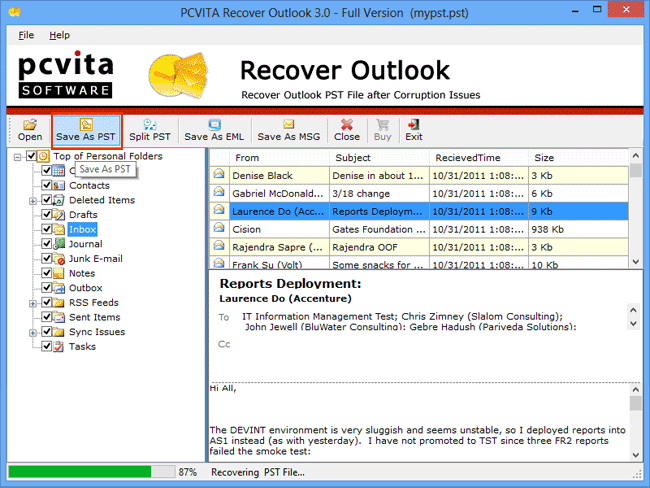Sort emails by Size column header
Screen dimensions: 650x488
578,158
